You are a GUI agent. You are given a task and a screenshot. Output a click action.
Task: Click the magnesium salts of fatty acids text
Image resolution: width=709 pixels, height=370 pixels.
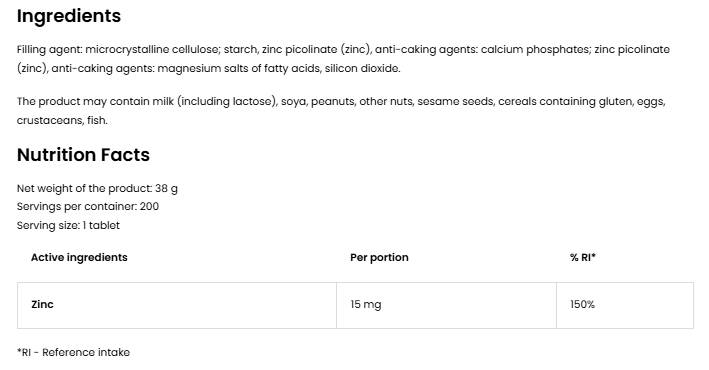coord(239,68)
